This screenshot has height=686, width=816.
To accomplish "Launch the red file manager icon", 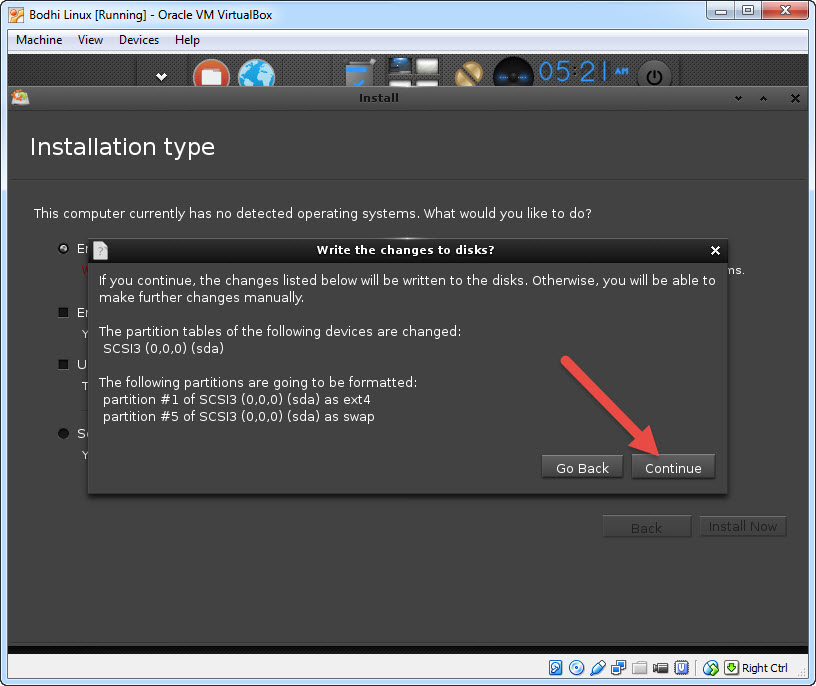I will click(x=211, y=74).
